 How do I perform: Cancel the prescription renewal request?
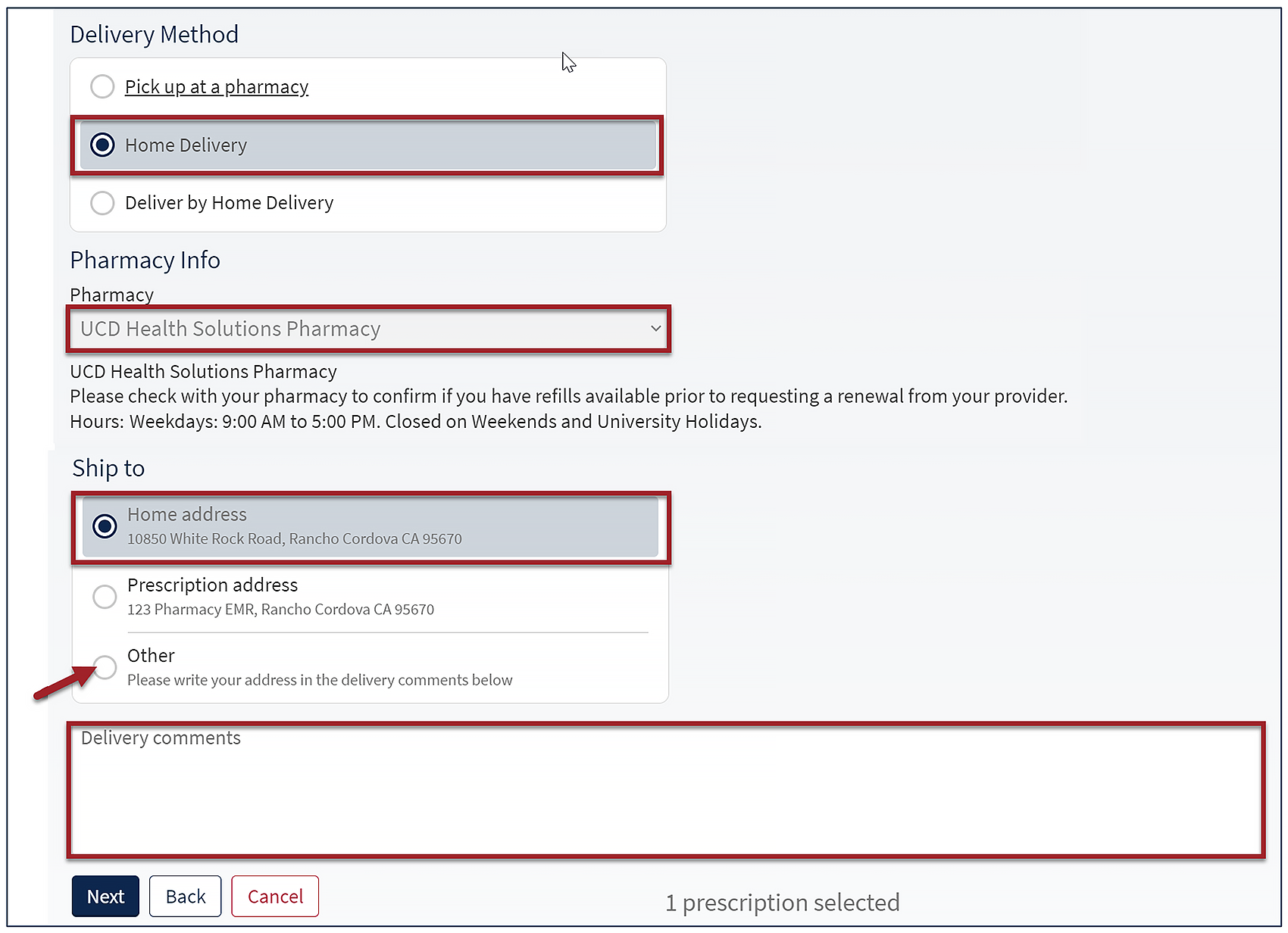(x=275, y=897)
